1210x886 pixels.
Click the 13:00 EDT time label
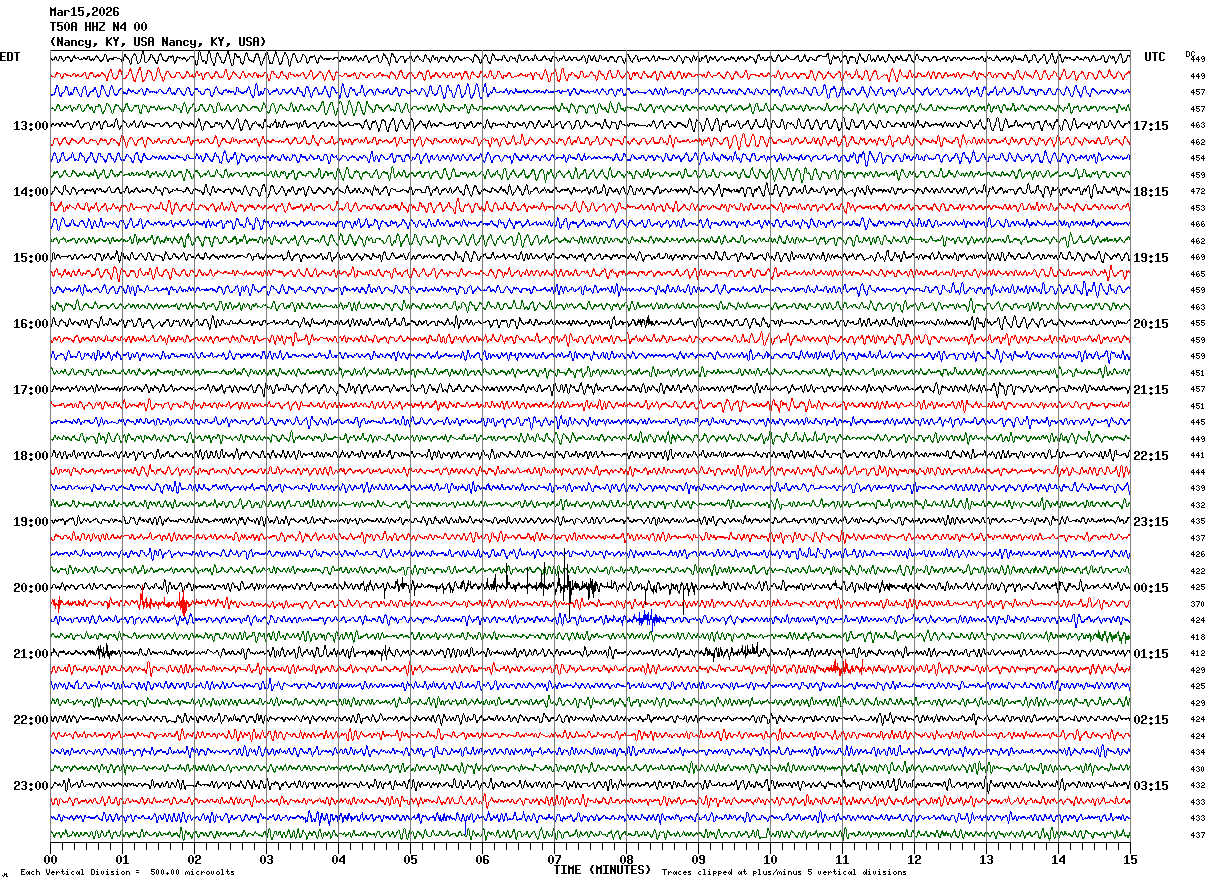pyautogui.click(x=30, y=126)
